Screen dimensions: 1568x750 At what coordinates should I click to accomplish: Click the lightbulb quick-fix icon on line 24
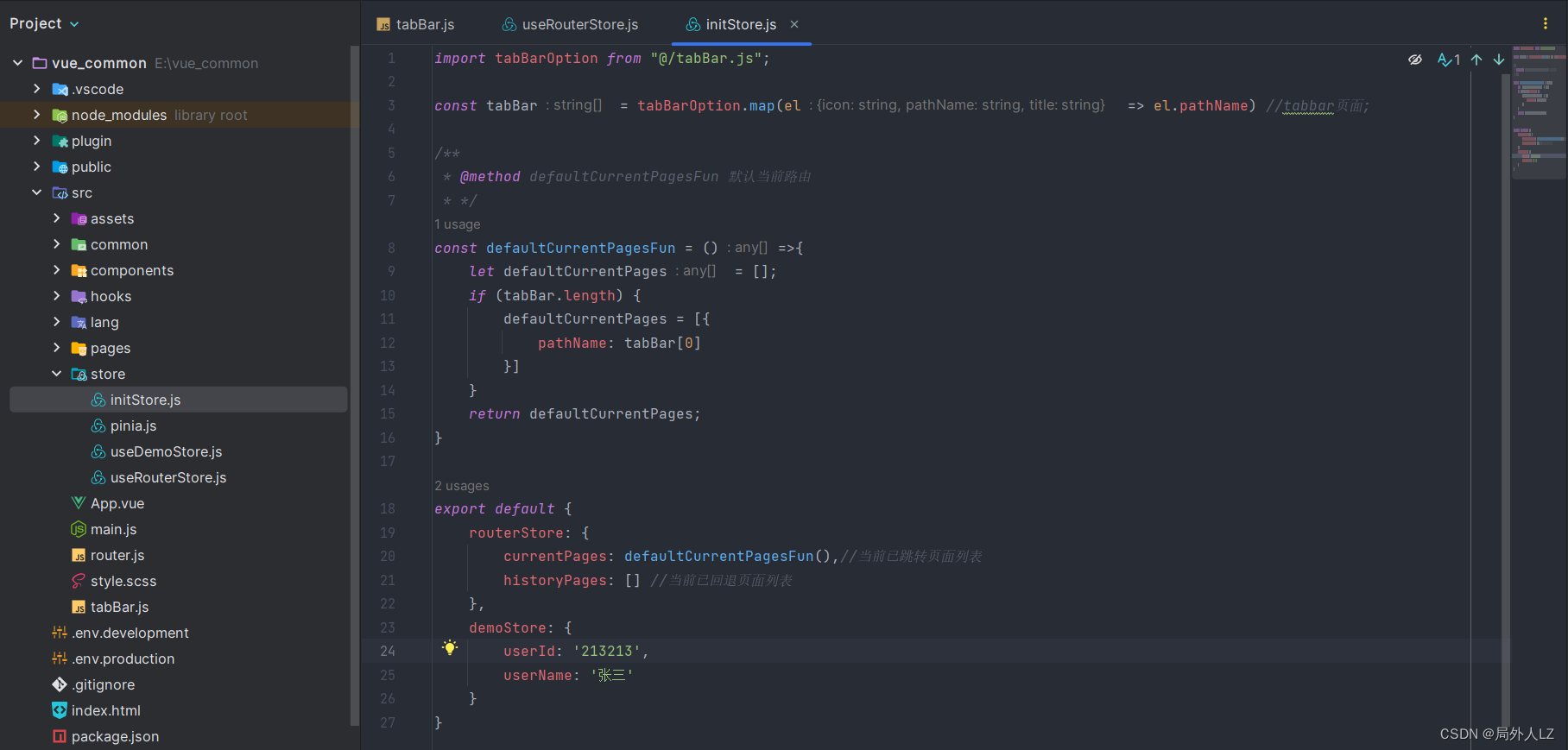click(x=449, y=647)
